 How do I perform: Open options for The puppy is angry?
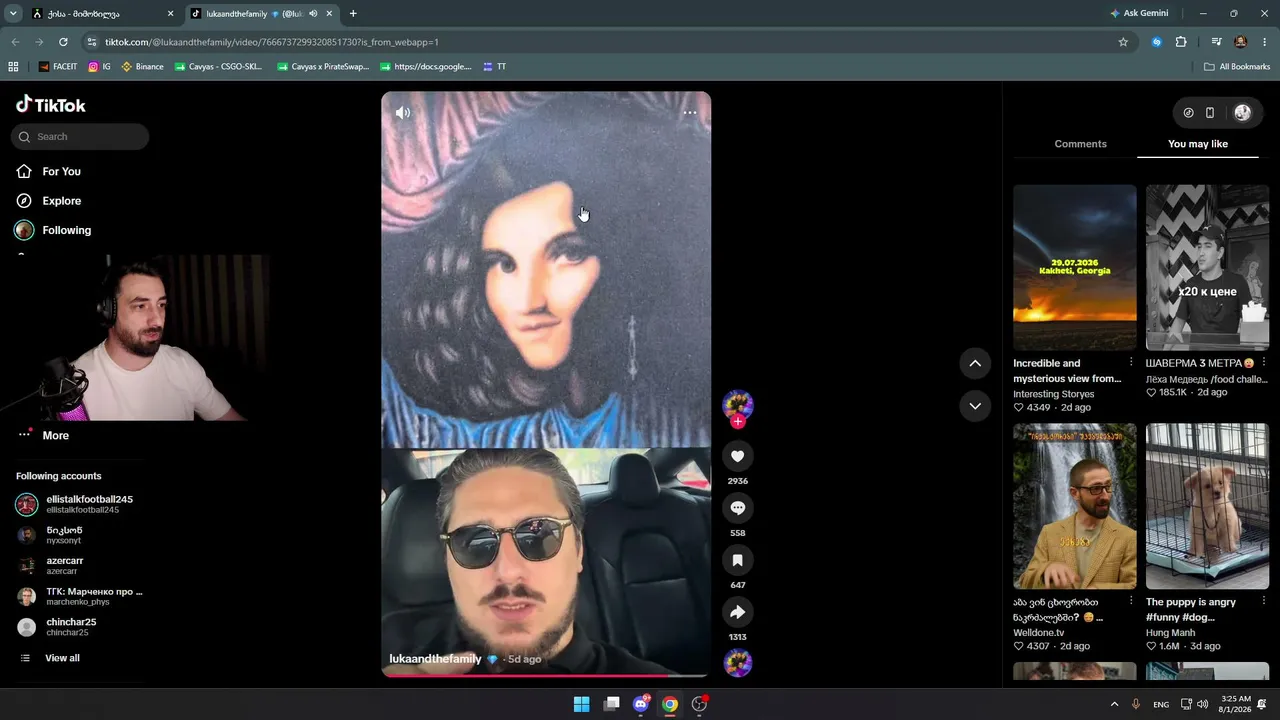[x=1264, y=601]
